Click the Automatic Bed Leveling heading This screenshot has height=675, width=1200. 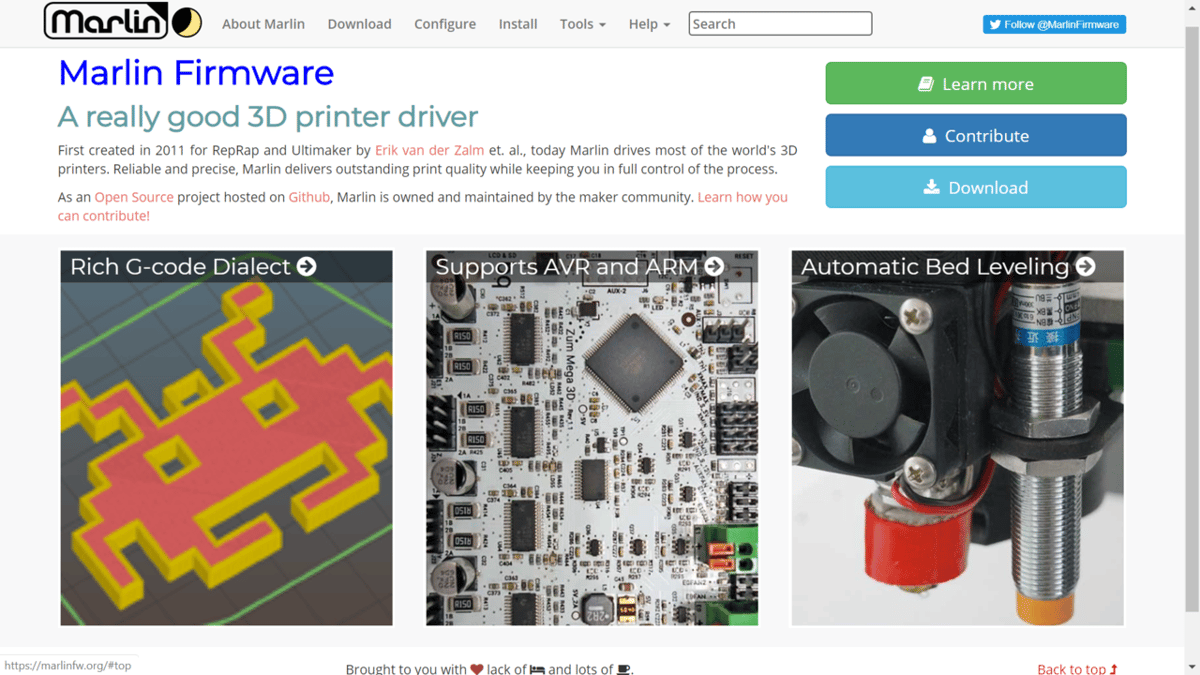[935, 266]
